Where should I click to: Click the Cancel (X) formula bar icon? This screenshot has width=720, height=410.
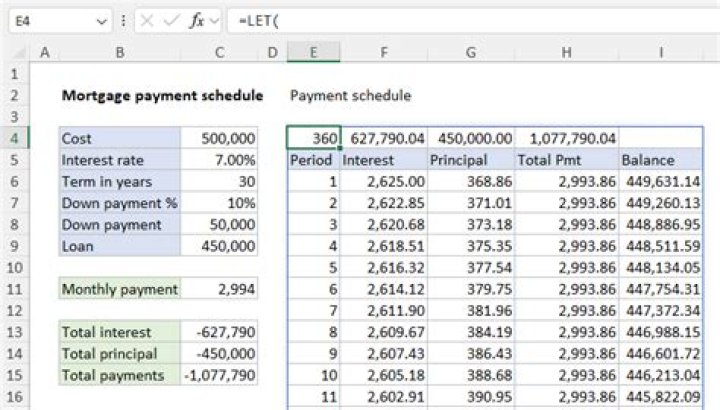[146, 21]
